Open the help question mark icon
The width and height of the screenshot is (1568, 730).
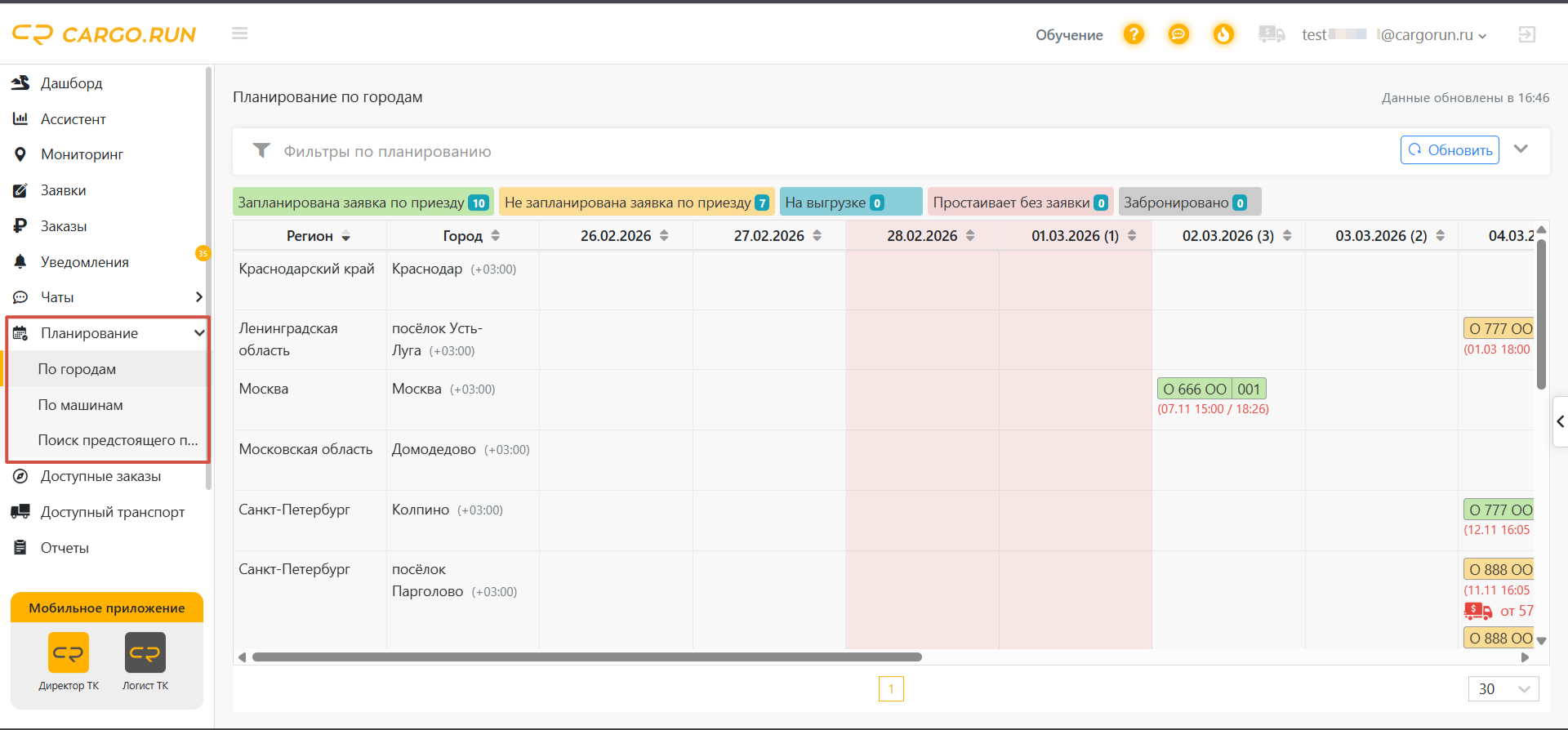(x=1134, y=34)
